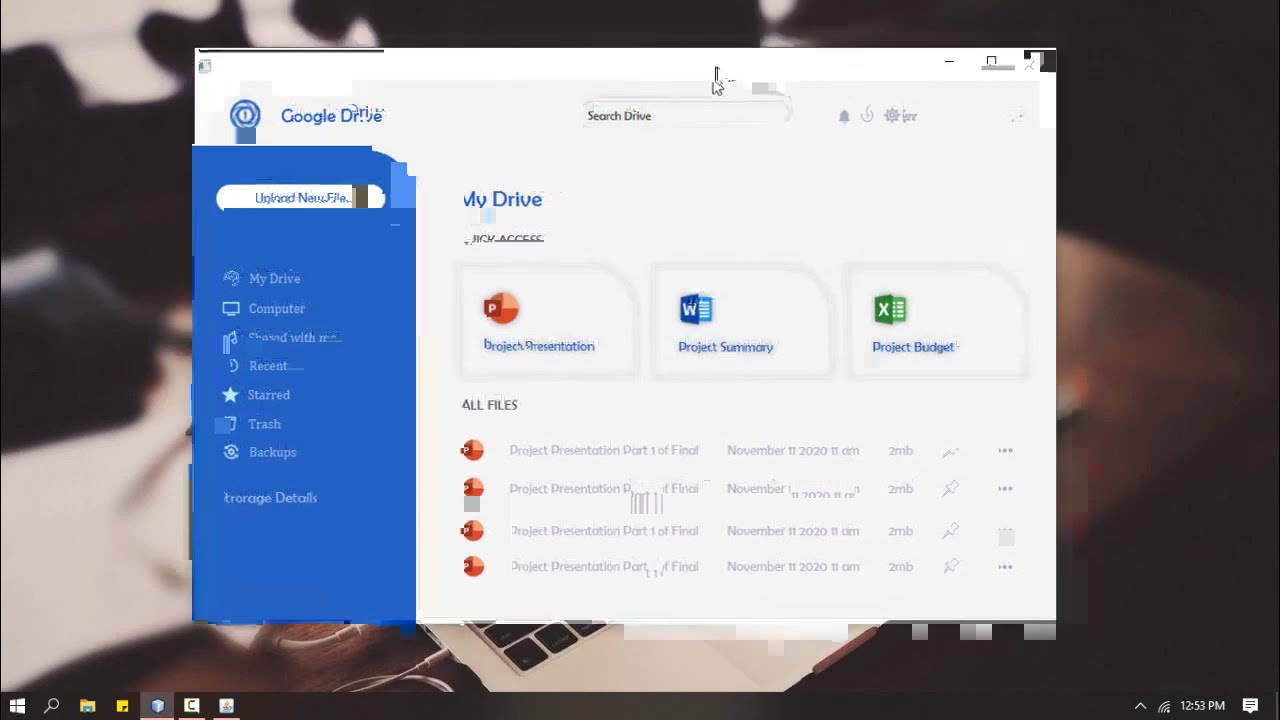Open the notifications bell icon
The height and width of the screenshot is (720, 1280).
pyautogui.click(x=844, y=116)
